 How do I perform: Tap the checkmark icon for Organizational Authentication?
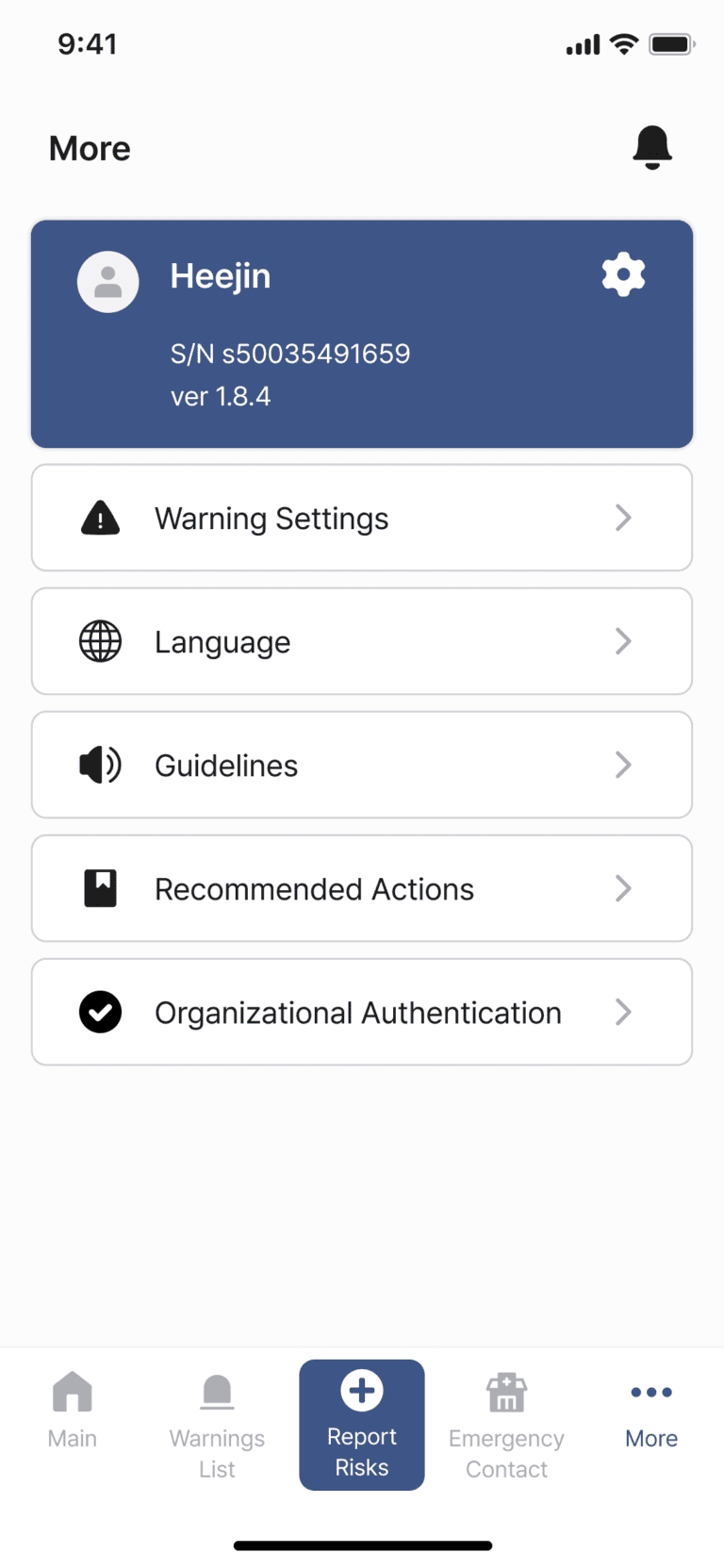pos(100,1012)
